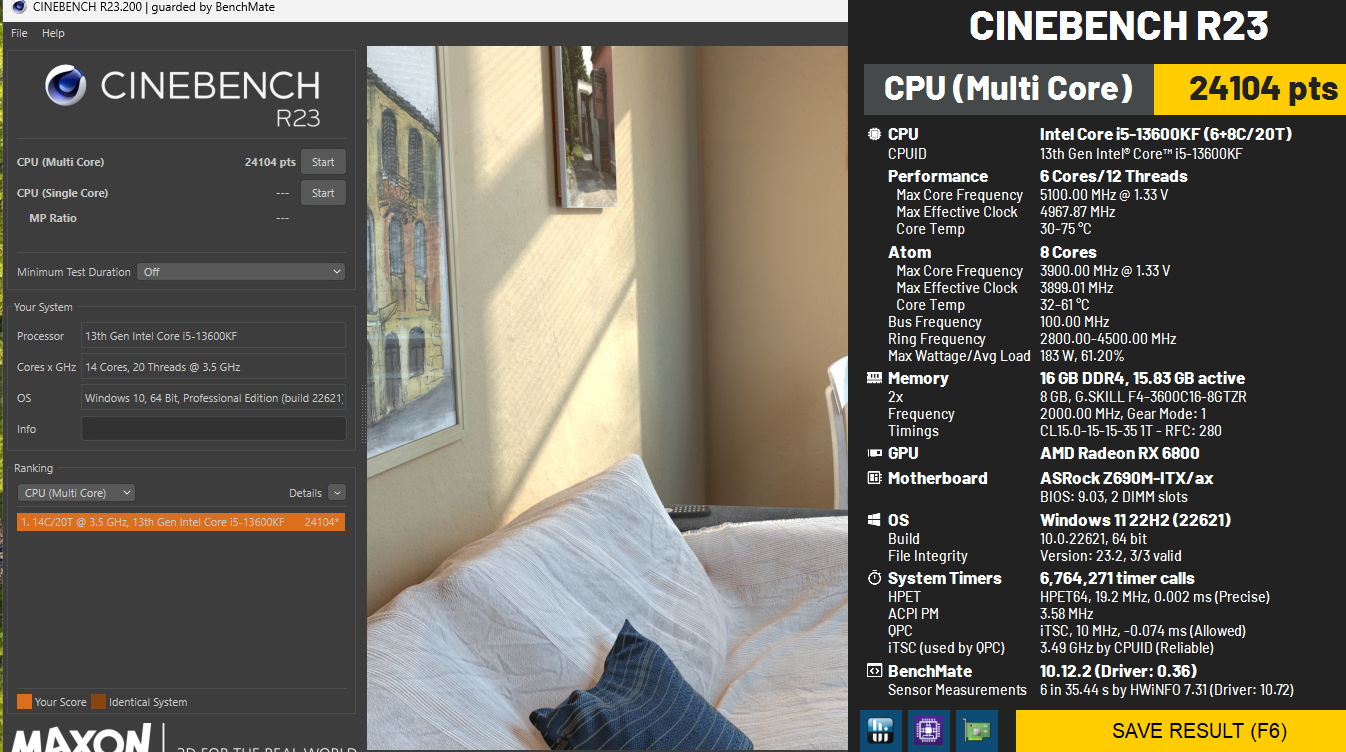This screenshot has height=752, width=1346.
Task: Click the empty Info field
Action: [x=213, y=429]
